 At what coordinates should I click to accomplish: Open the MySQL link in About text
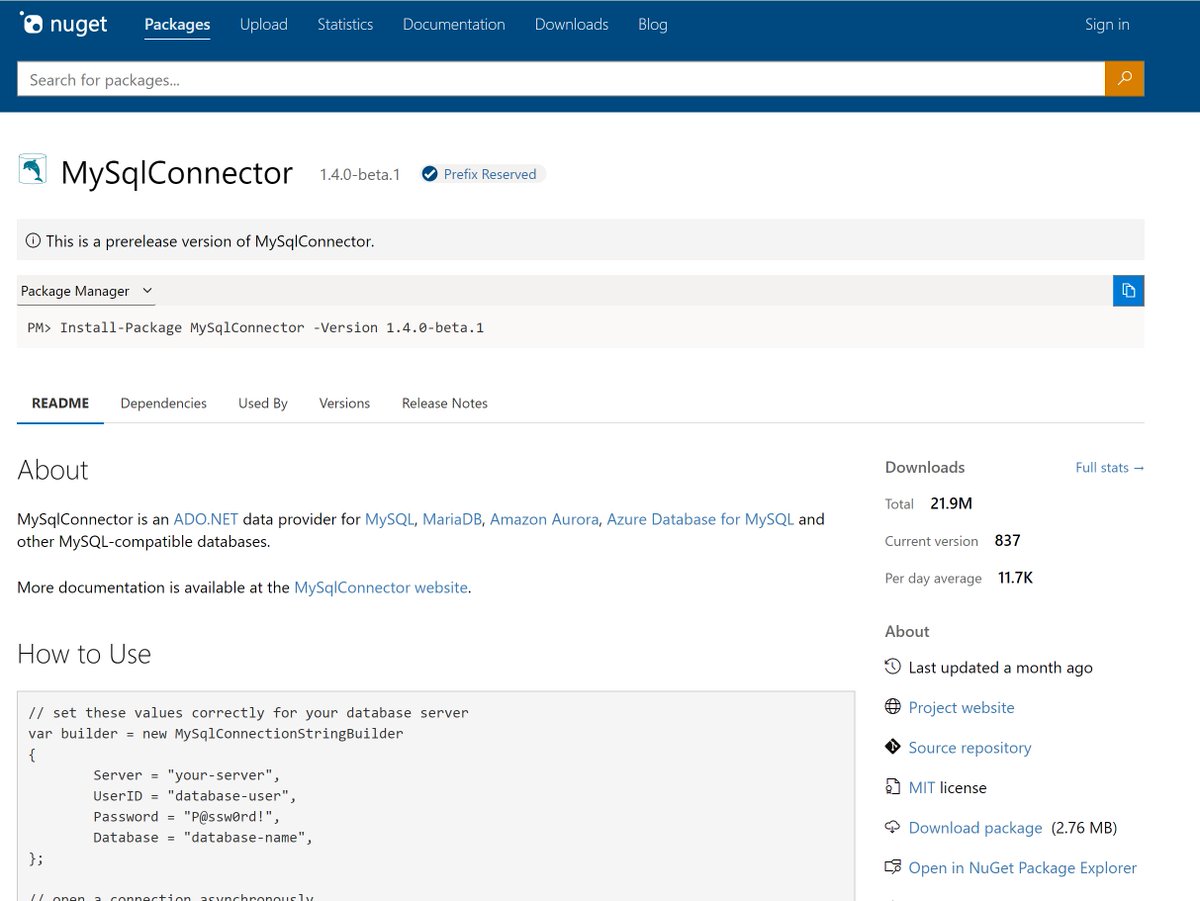pyautogui.click(x=389, y=519)
